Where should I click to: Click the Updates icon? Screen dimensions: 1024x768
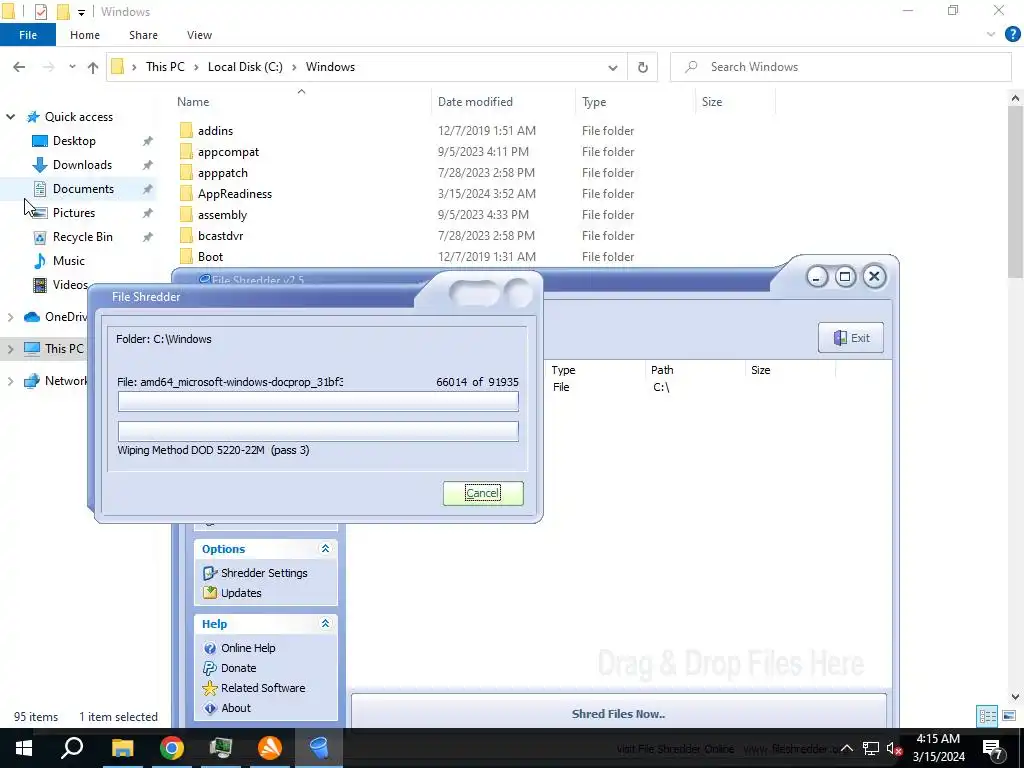coord(210,593)
